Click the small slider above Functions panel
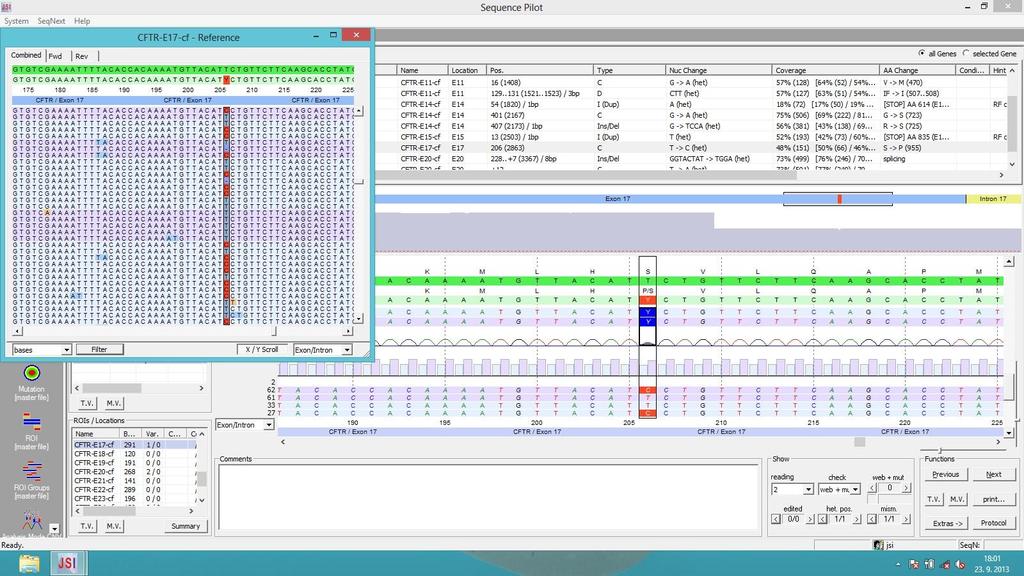Viewport: 1024px width, 576px height. 940,451
